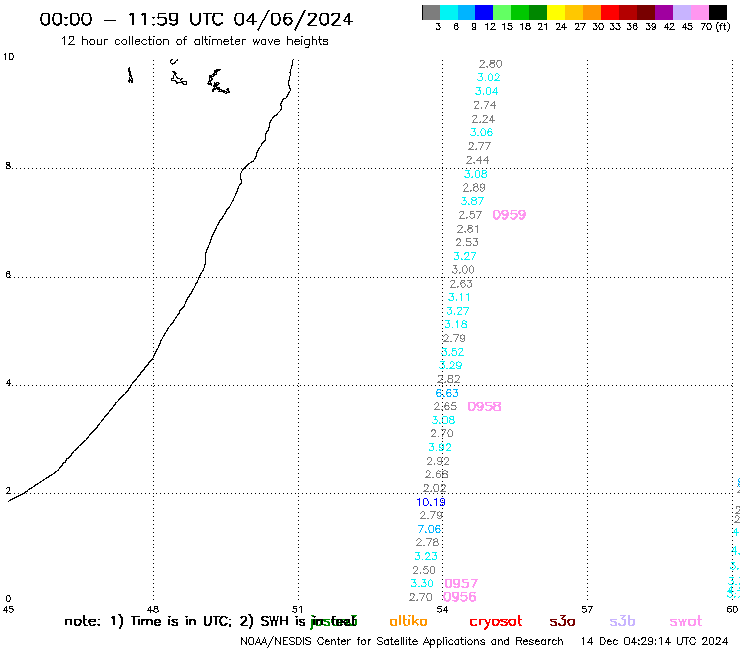
Task: Click the gray value 3.00
Action: pyautogui.click(x=463, y=270)
